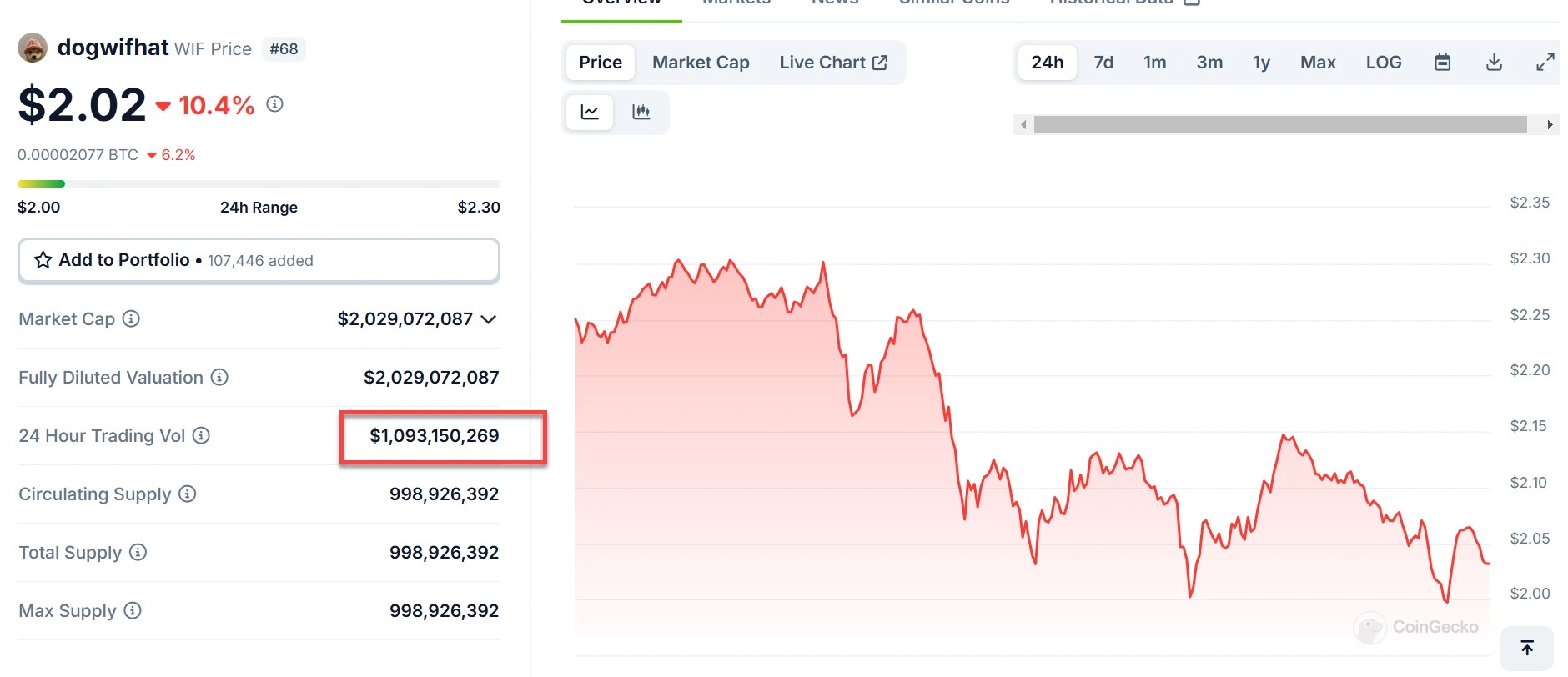Viewport: 1568px width, 677px height.
Task: Select the Price chart tab
Action: (601, 63)
